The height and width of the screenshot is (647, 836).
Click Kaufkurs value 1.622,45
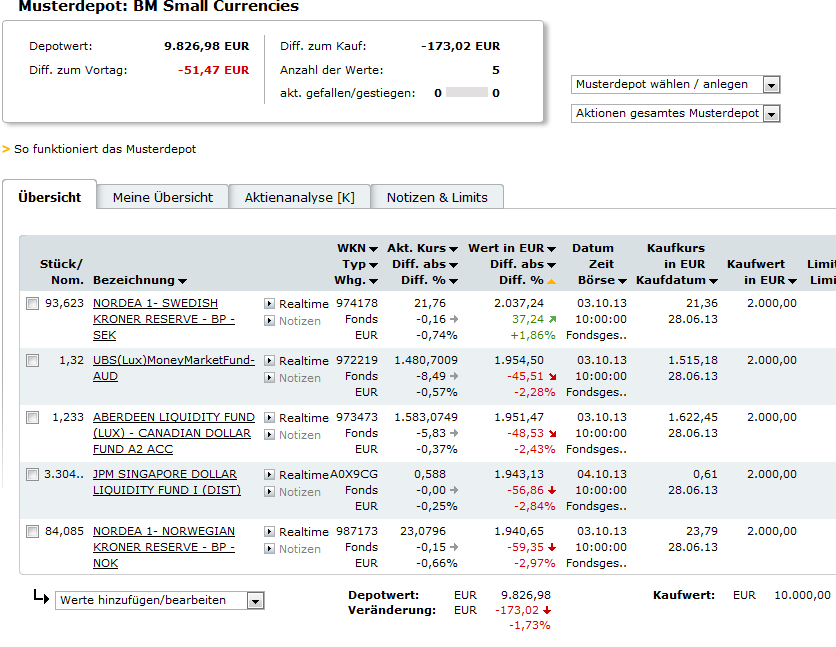(693, 417)
